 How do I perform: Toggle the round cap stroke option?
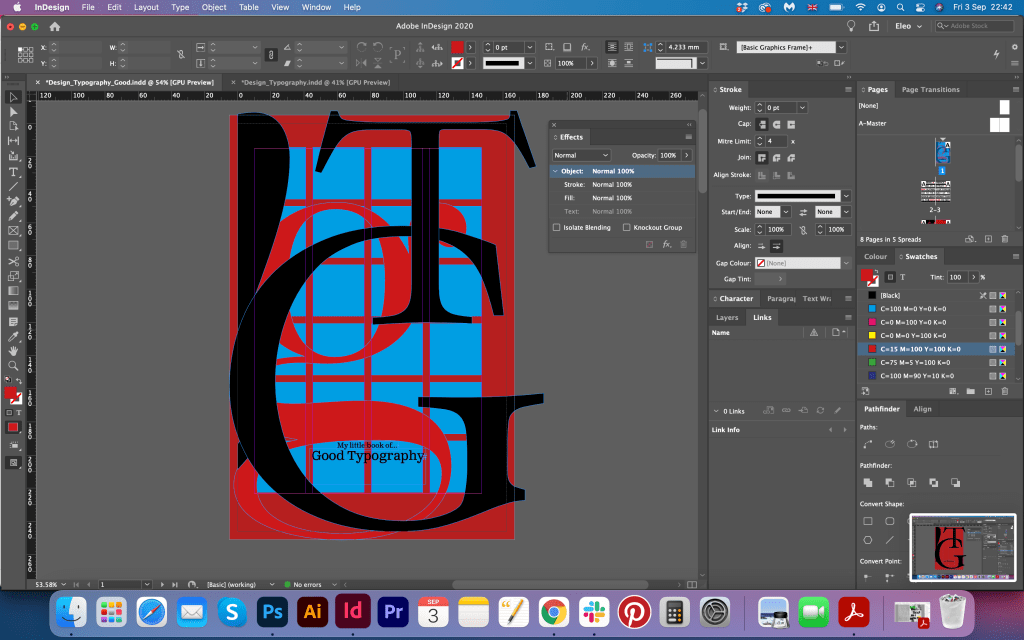(x=776, y=124)
